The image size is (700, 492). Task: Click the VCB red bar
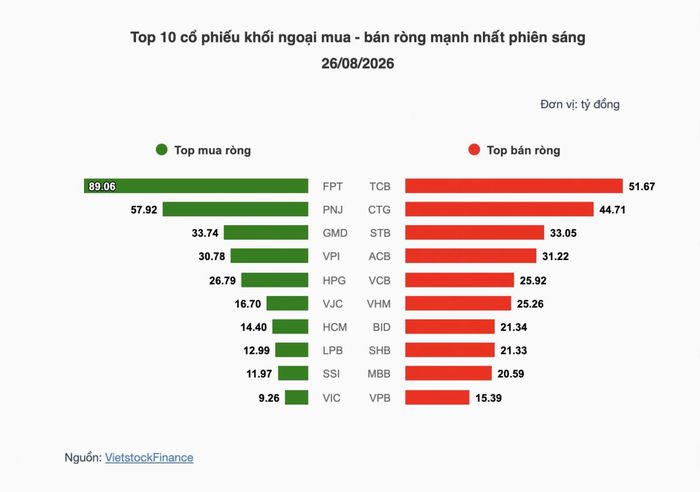[460, 280]
